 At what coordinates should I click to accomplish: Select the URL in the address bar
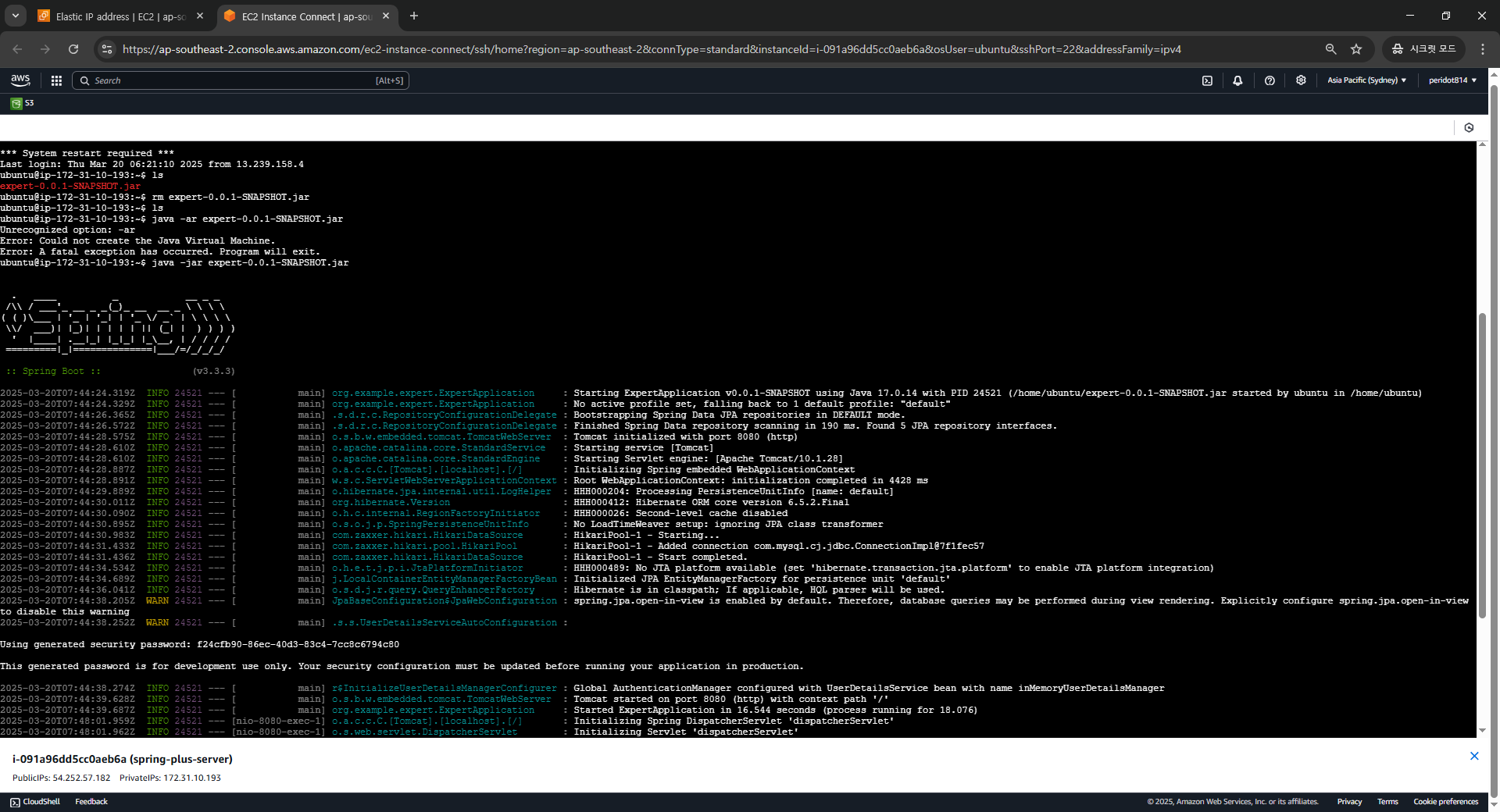point(652,49)
